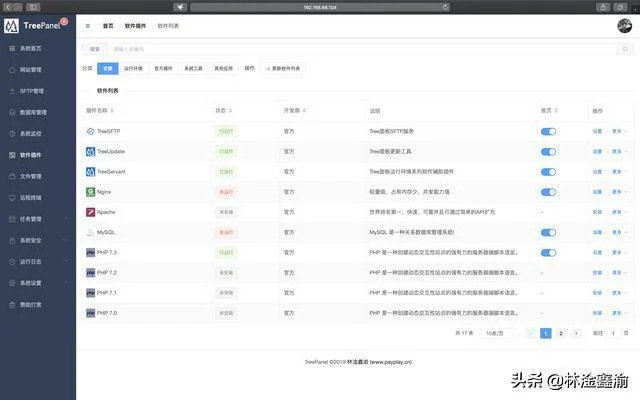The height and width of the screenshot is (400, 640).
Task: Open the 更多 dropdown for MySQL row
Action: (x=619, y=232)
